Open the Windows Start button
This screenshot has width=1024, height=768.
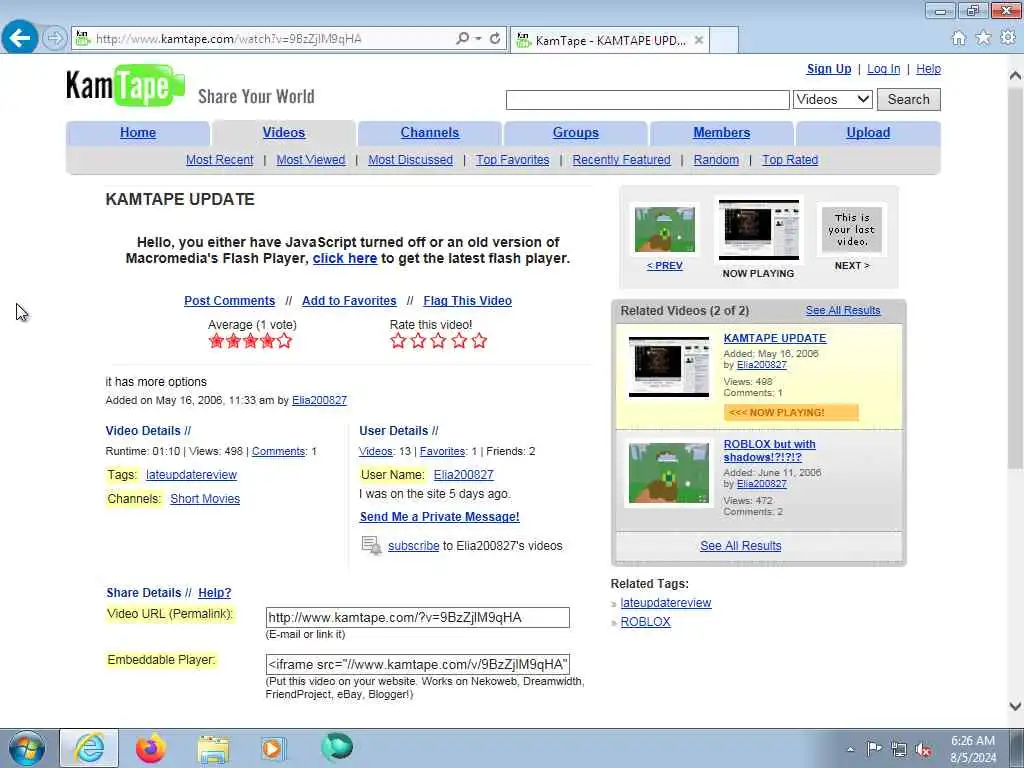27,748
